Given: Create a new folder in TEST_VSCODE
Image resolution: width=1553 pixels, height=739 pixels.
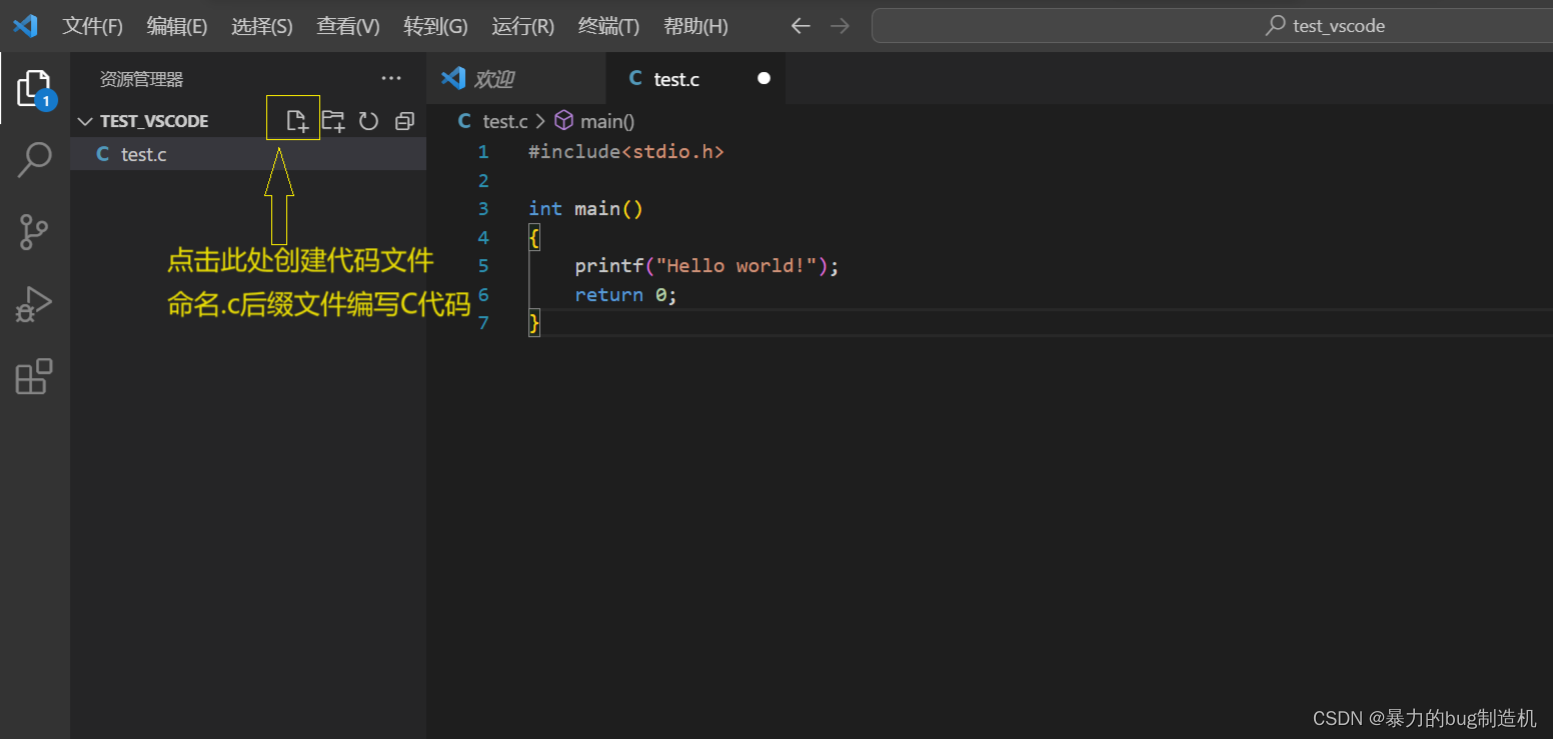Looking at the screenshot, I should coord(333,121).
